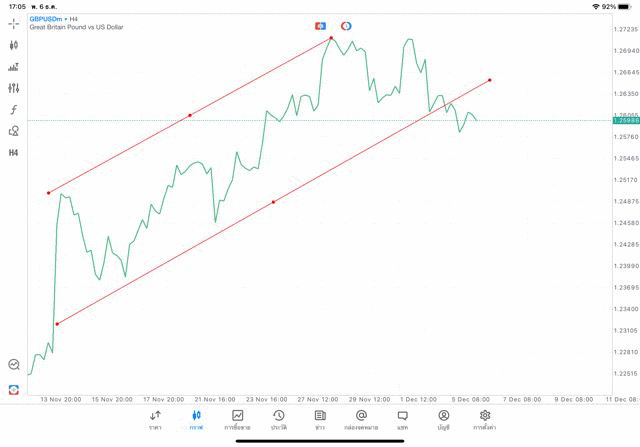Image resolution: width=640 pixels, height=447 pixels.
Task: Tap the circular red-blue icon above chart
Action: (346, 25)
